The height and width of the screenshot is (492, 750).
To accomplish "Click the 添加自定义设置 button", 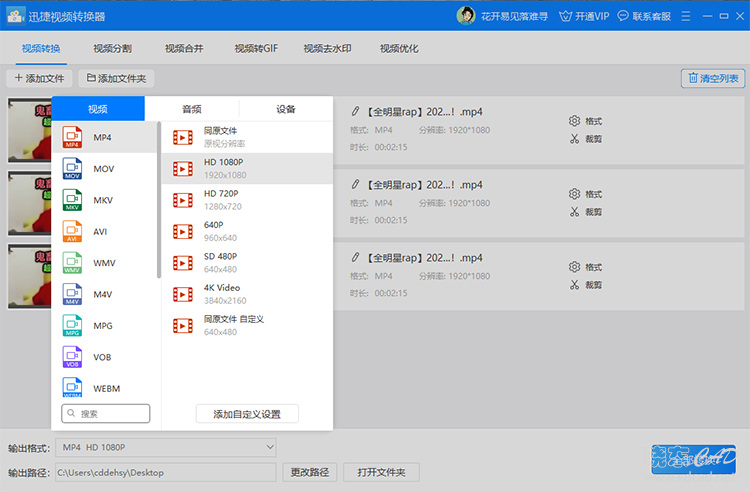I will (247, 414).
